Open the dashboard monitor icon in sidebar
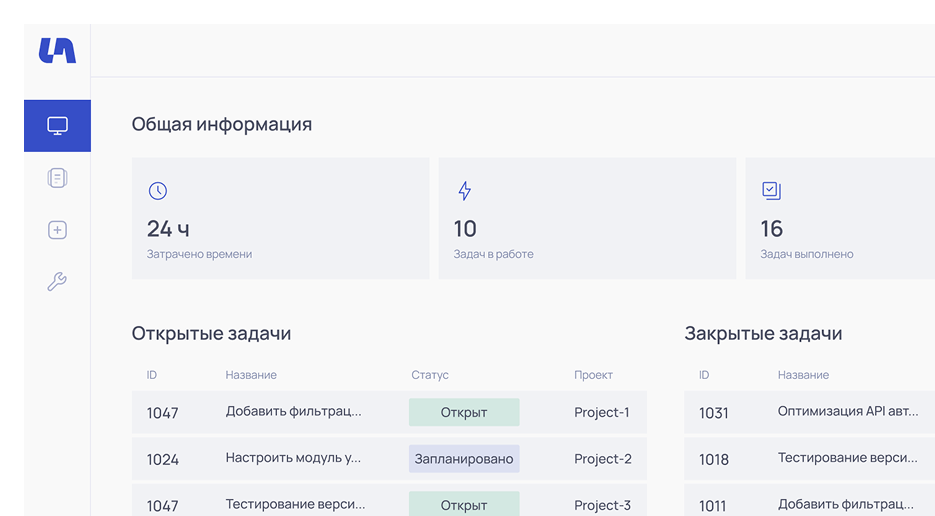 [x=57, y=126]
